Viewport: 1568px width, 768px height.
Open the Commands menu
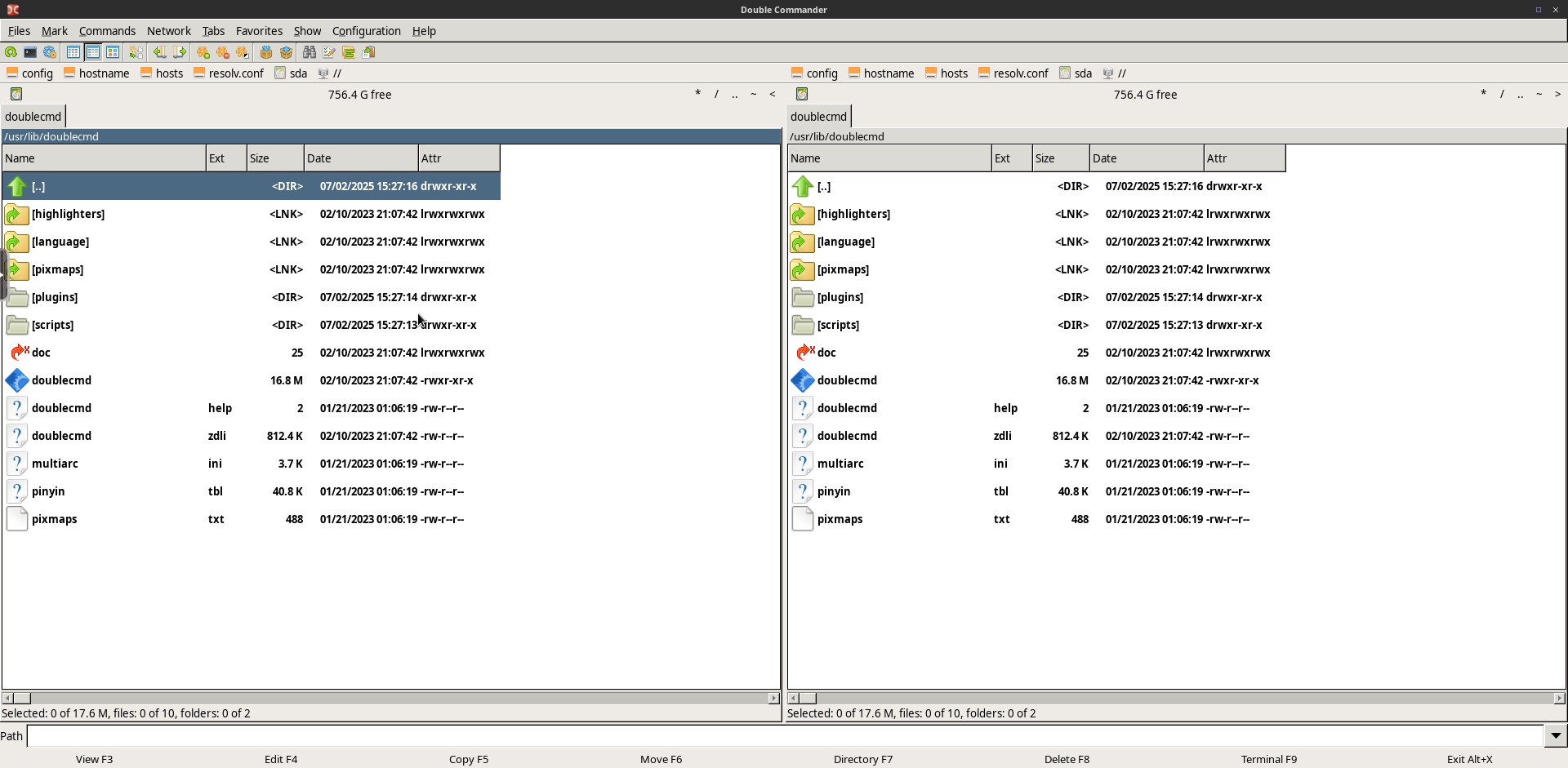(x=107, y=31)
